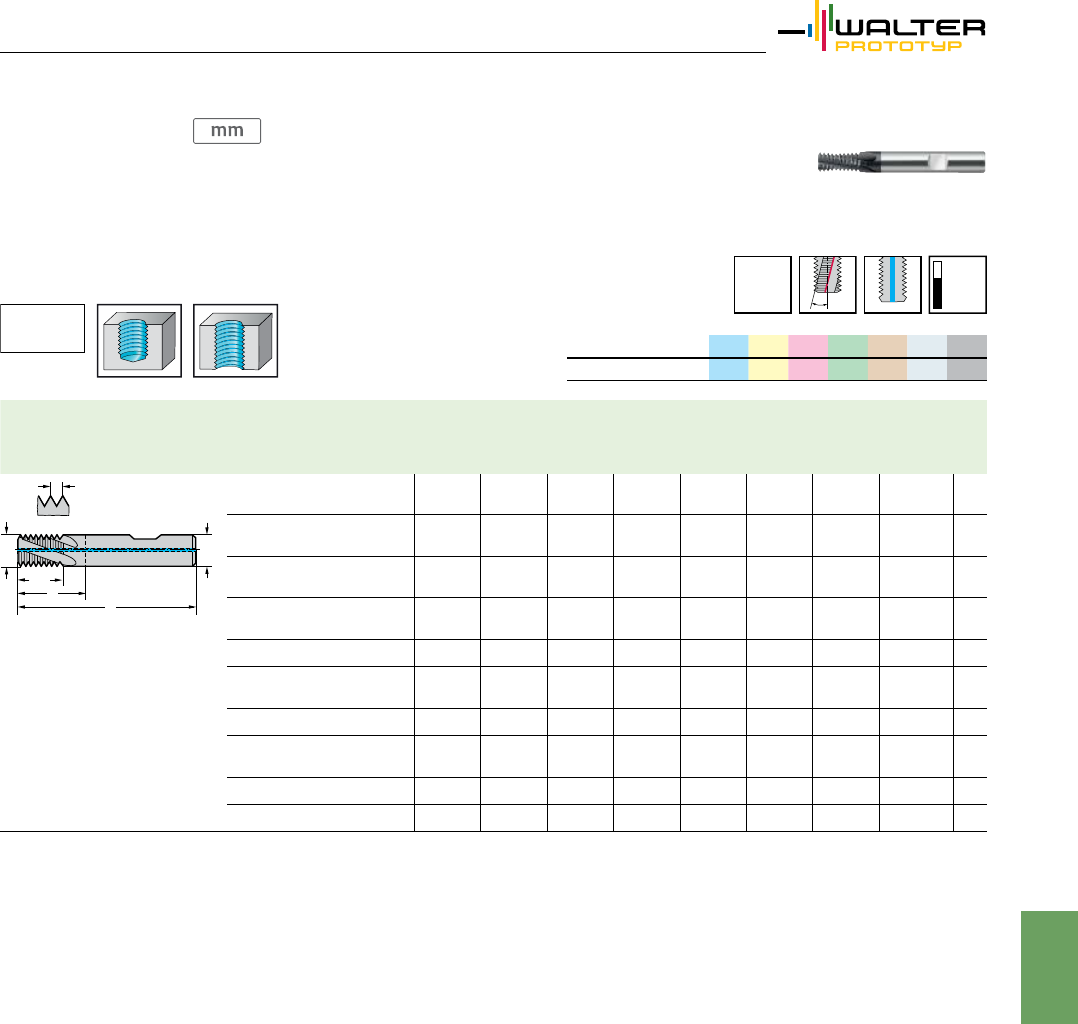The height and width of the screenshot is (1024, 1078).
Task: Select the mm unit box
Action: [227, 131]
